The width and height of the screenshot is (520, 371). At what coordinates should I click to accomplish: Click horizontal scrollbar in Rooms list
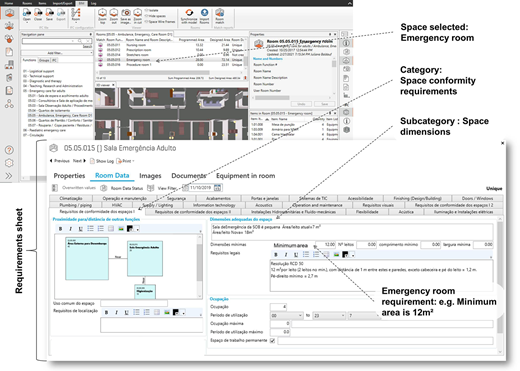tap(154, 73)
